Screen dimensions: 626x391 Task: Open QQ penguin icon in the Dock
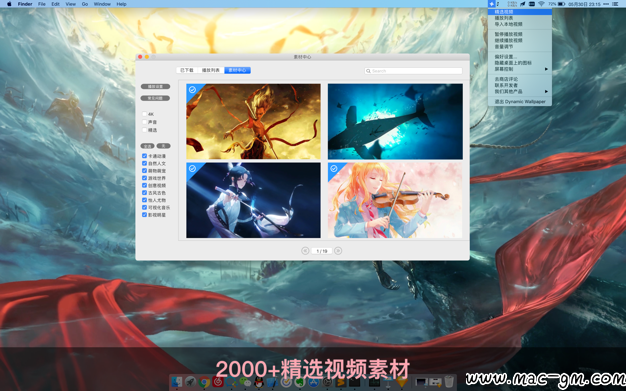click(x=259, y=382)
